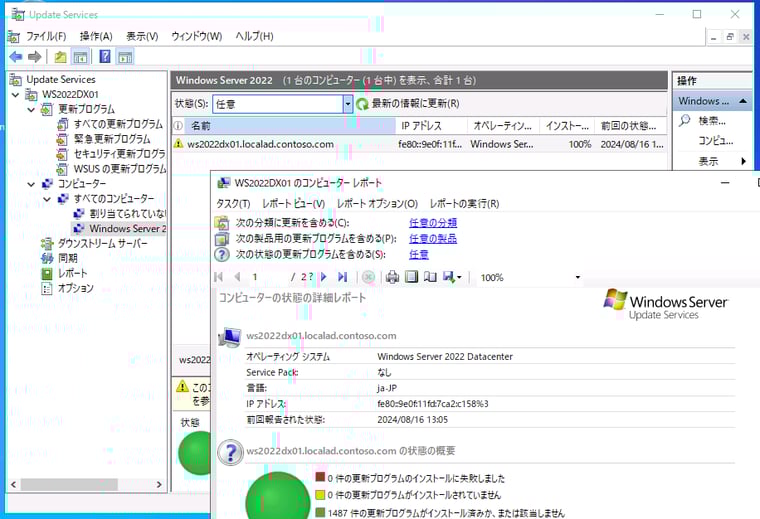Screen dimensions: 760x519
Task: Open the レポート オプション(O) menu
Action: 377,204
